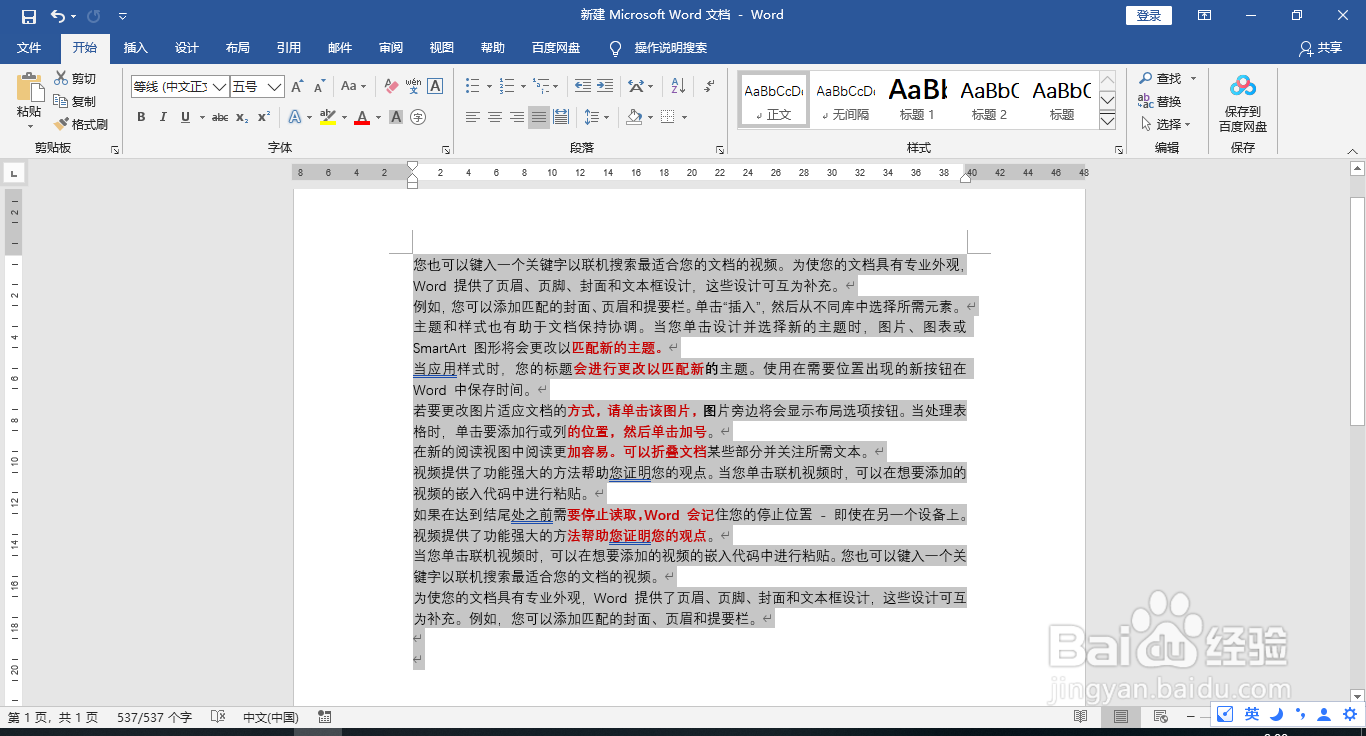Switch to 布局 Layout tab
1366x736 pixels.
pyautogui.click(x=237, y=48)
